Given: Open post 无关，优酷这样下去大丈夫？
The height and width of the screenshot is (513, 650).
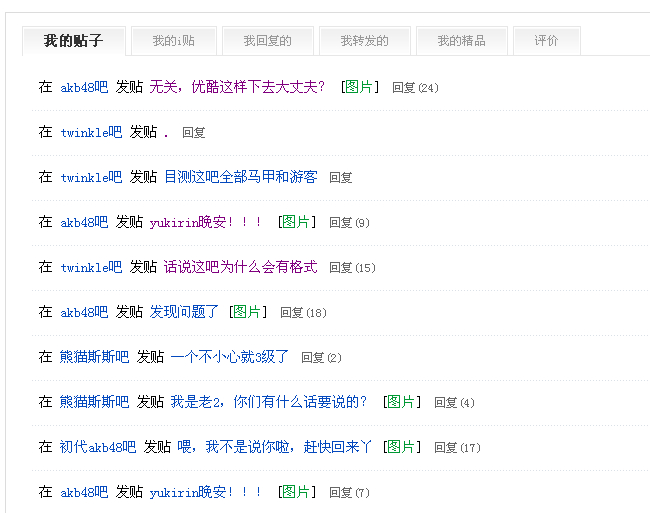Looking at the screenshot, I should click(237, 87).
